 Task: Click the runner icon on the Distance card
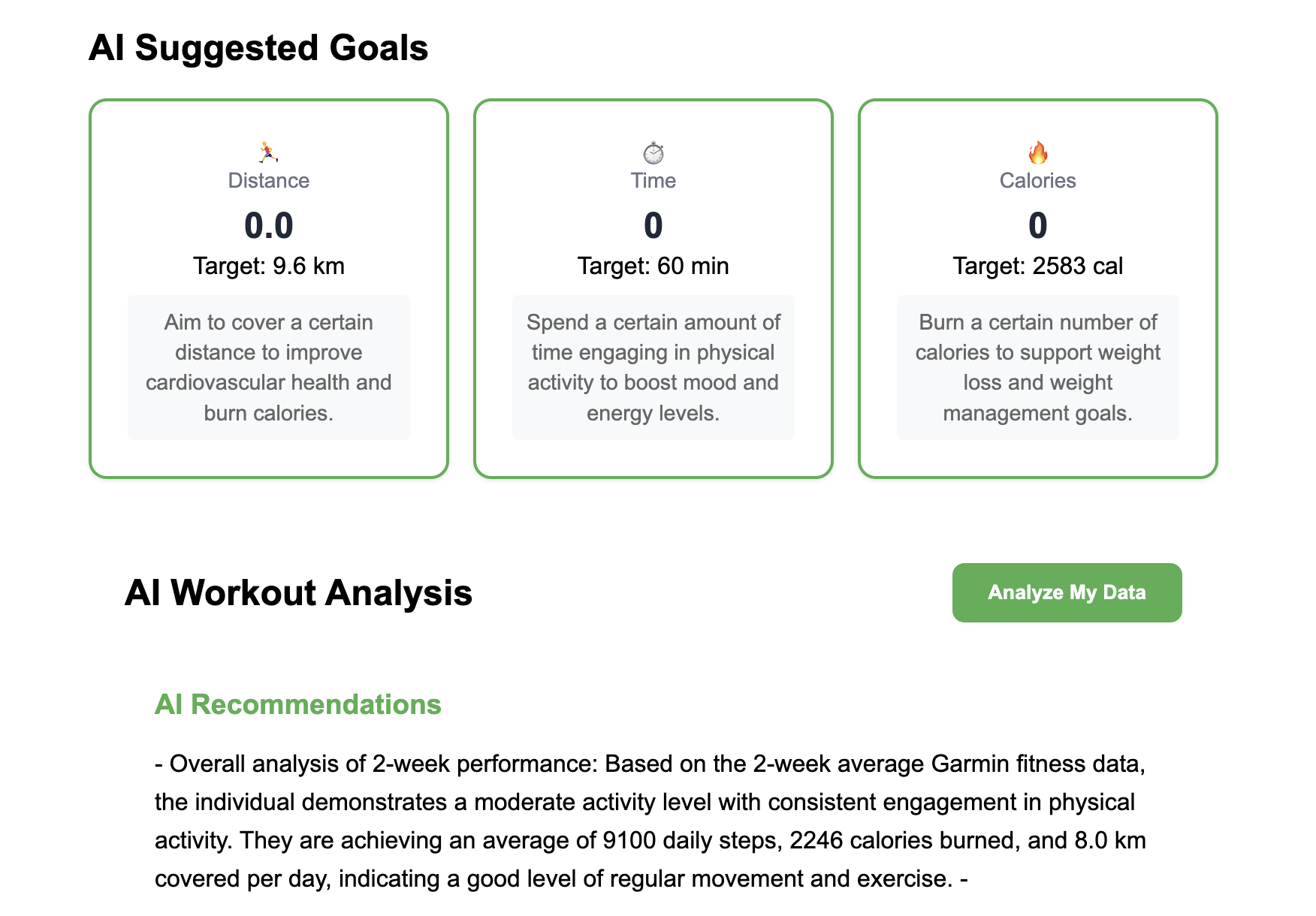point(268,152)
